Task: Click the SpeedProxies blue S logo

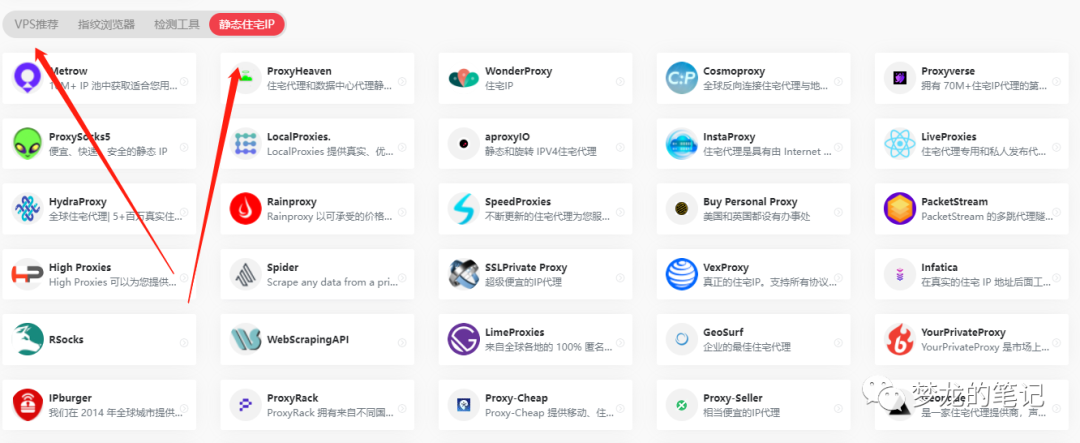Action: (x=464, y=209)
